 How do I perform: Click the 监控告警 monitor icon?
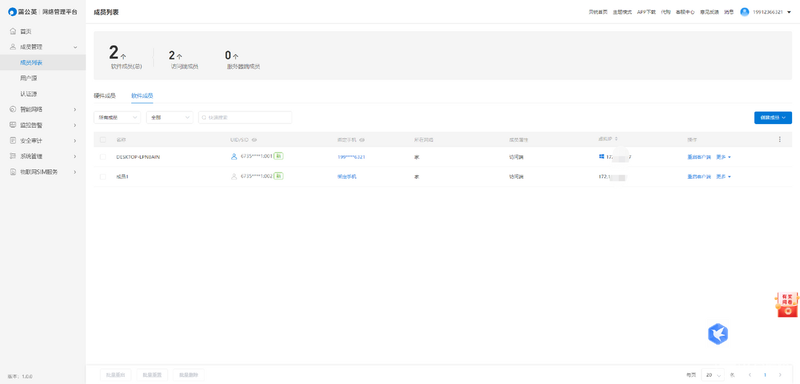click(13, 125)
